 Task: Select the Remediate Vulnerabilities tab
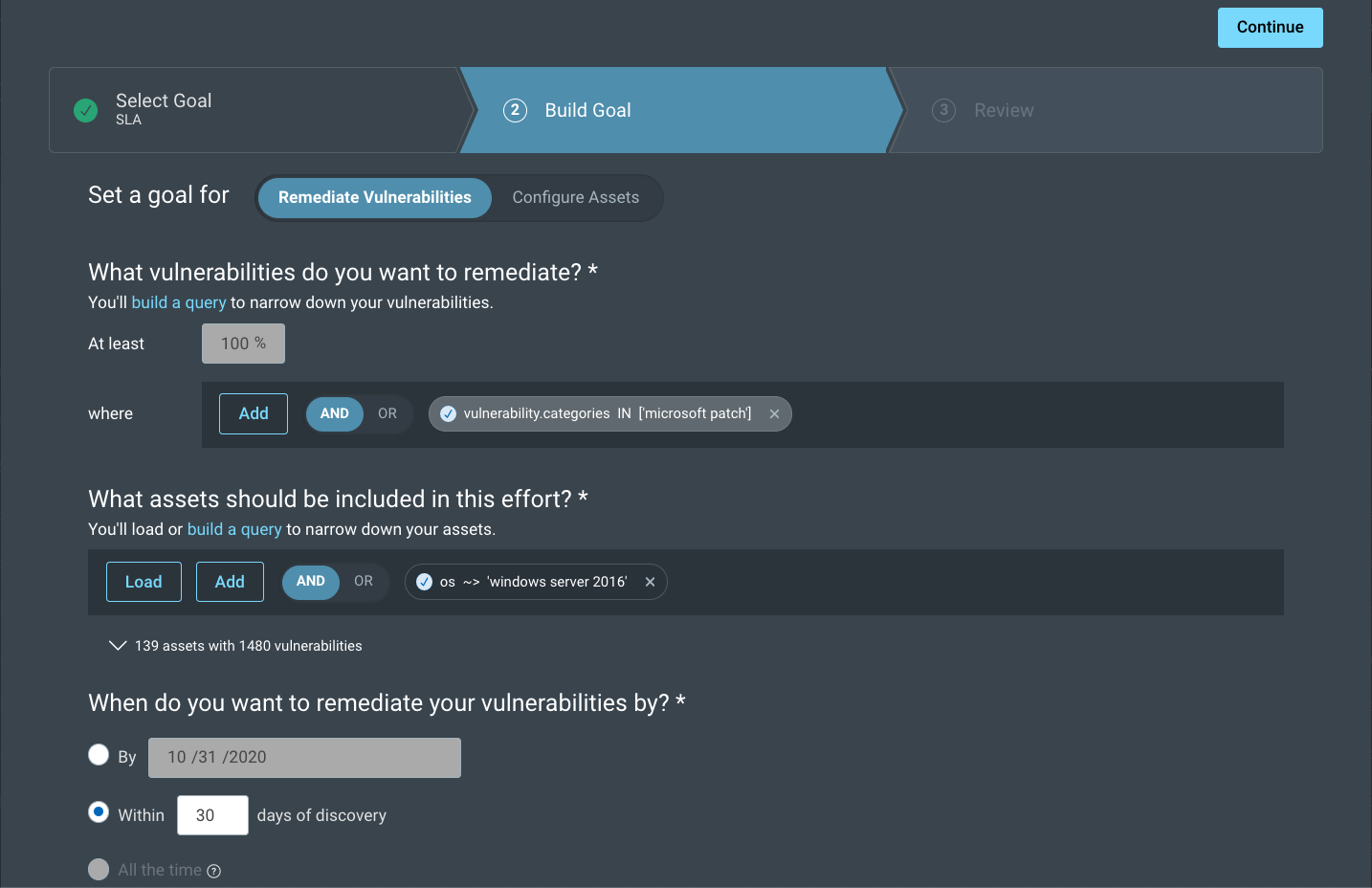(x=374, y=197)
